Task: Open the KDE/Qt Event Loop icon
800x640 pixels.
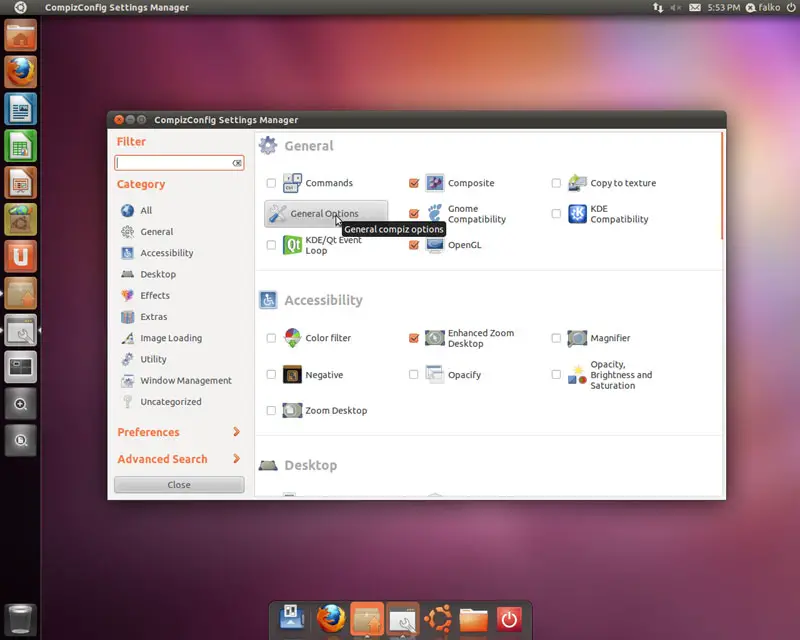Action: click(x=292, y=245)
